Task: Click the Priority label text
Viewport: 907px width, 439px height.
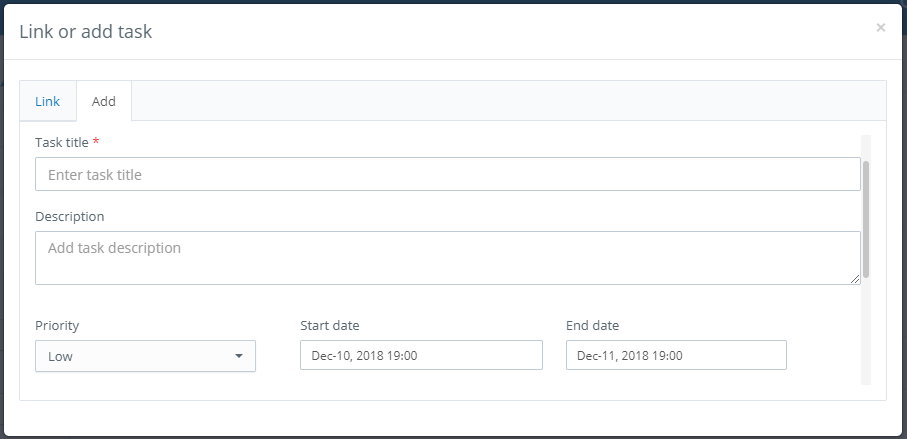Action: click(x=57, y=326)
